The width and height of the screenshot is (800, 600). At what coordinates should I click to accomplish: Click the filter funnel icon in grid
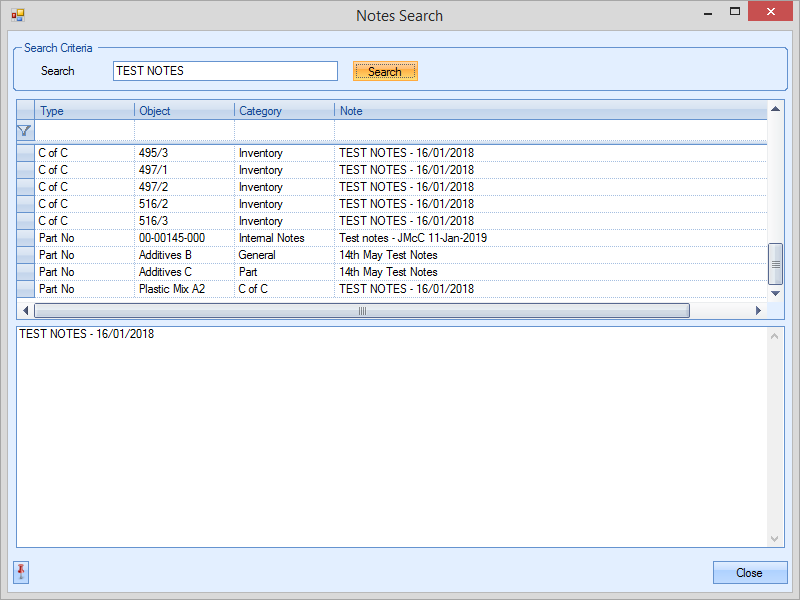(25, 130)
